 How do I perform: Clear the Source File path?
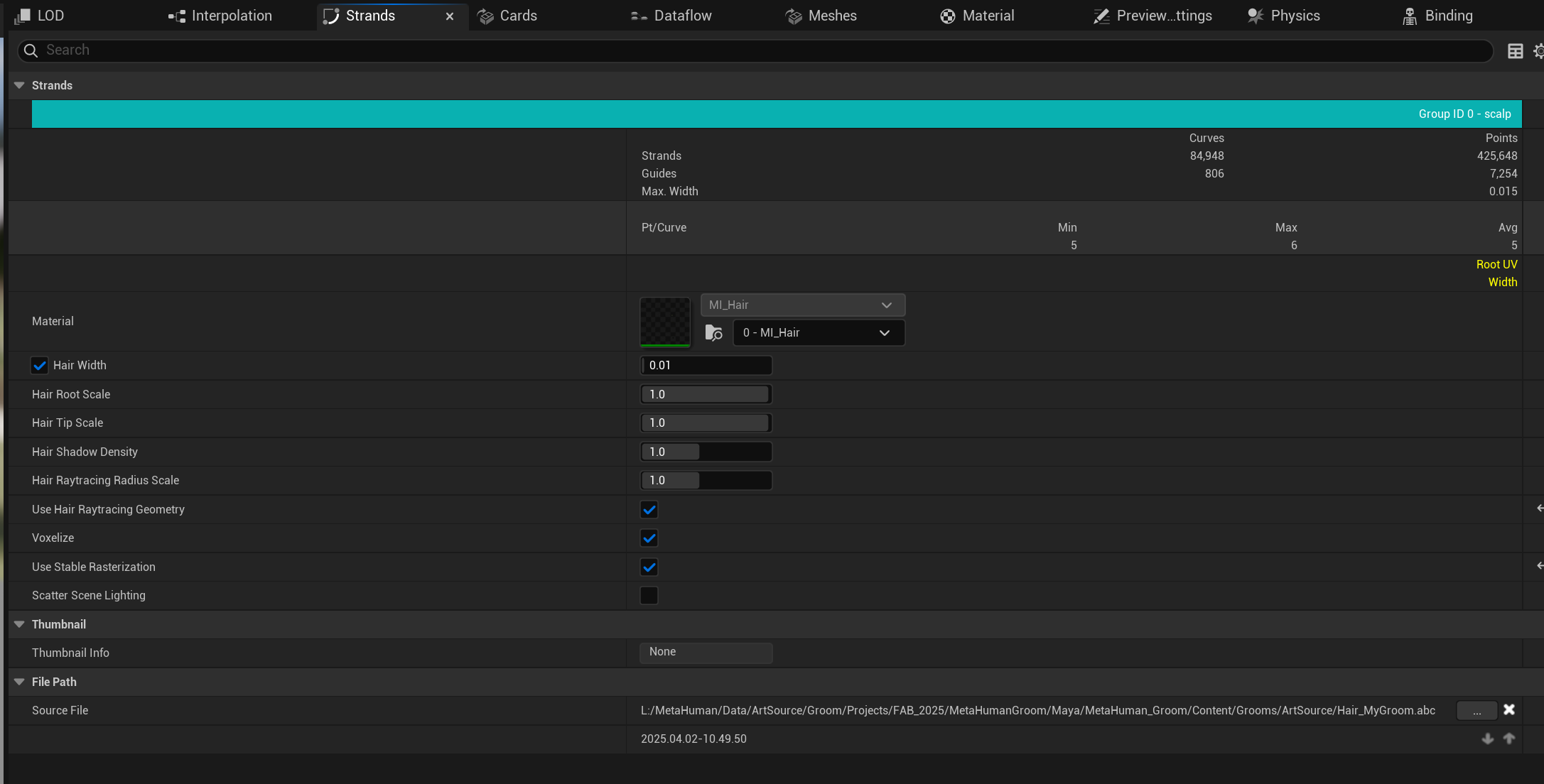tap(1510, 710)
